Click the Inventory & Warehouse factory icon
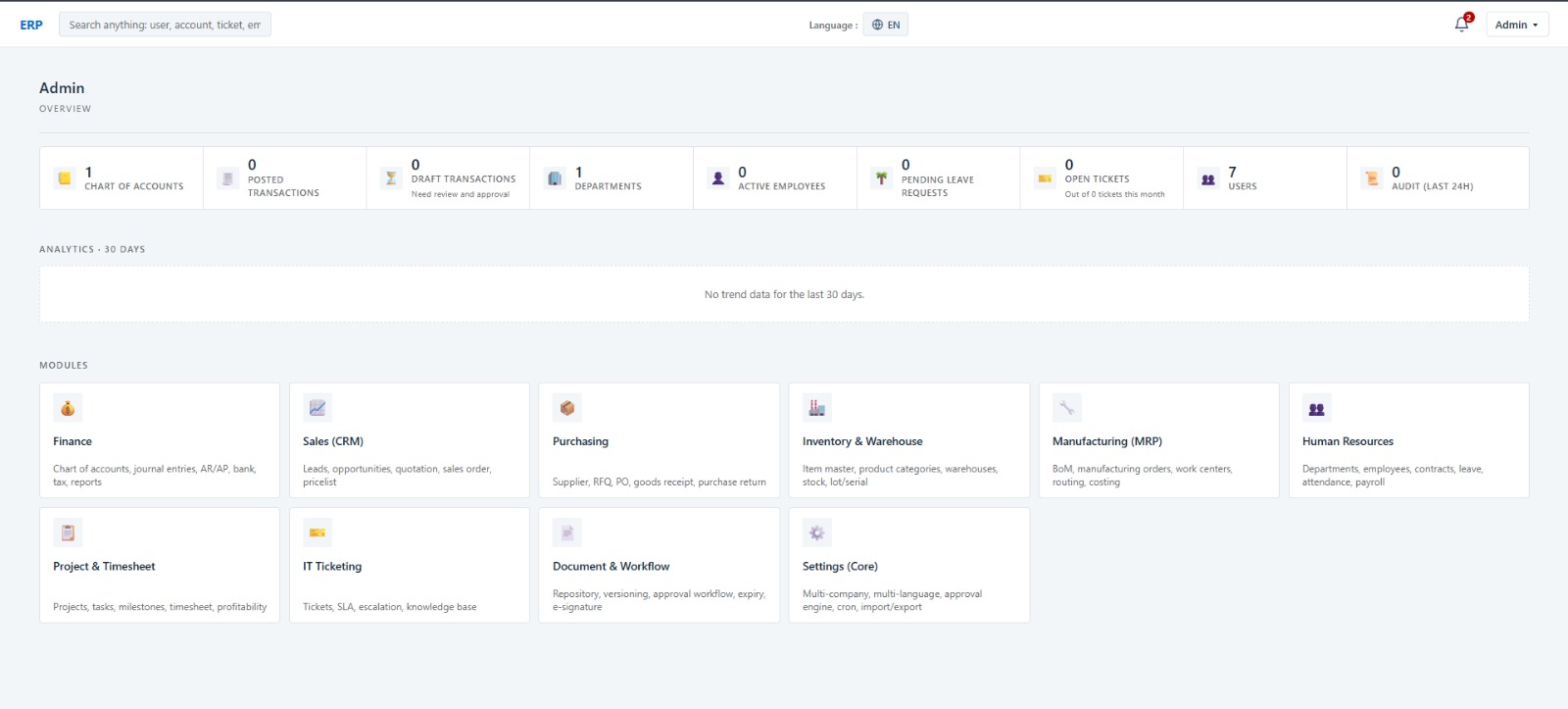The width and height of the screenshot is (1568, 709). (816, 408)
